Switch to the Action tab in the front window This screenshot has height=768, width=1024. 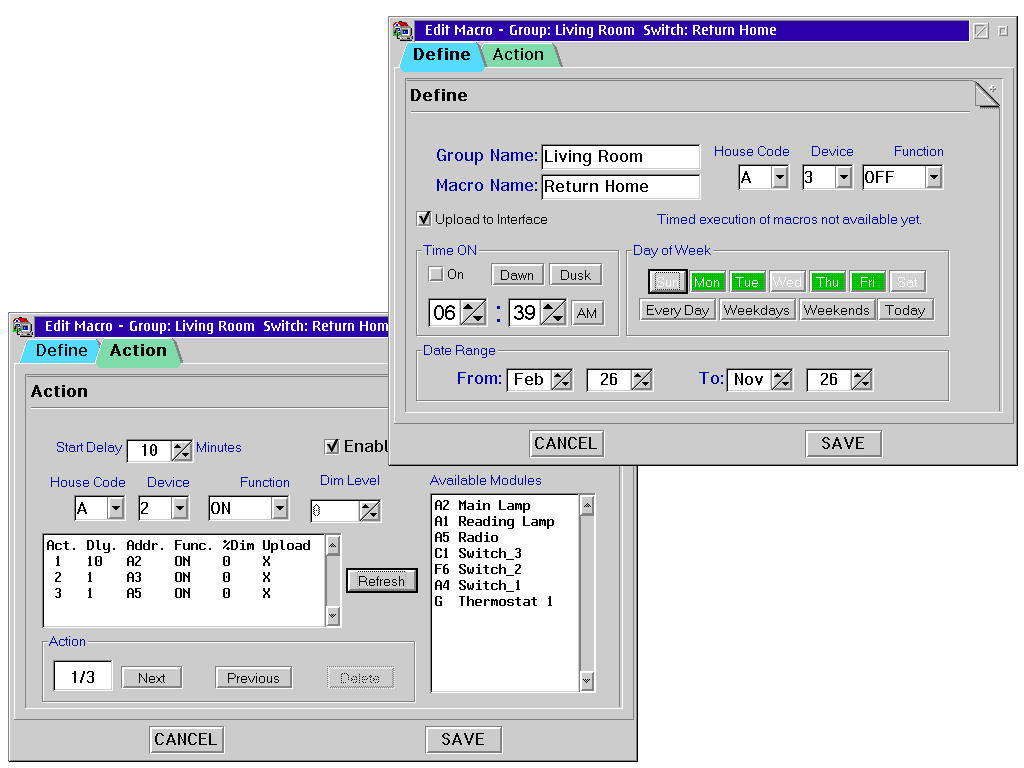tap(519, 55)
